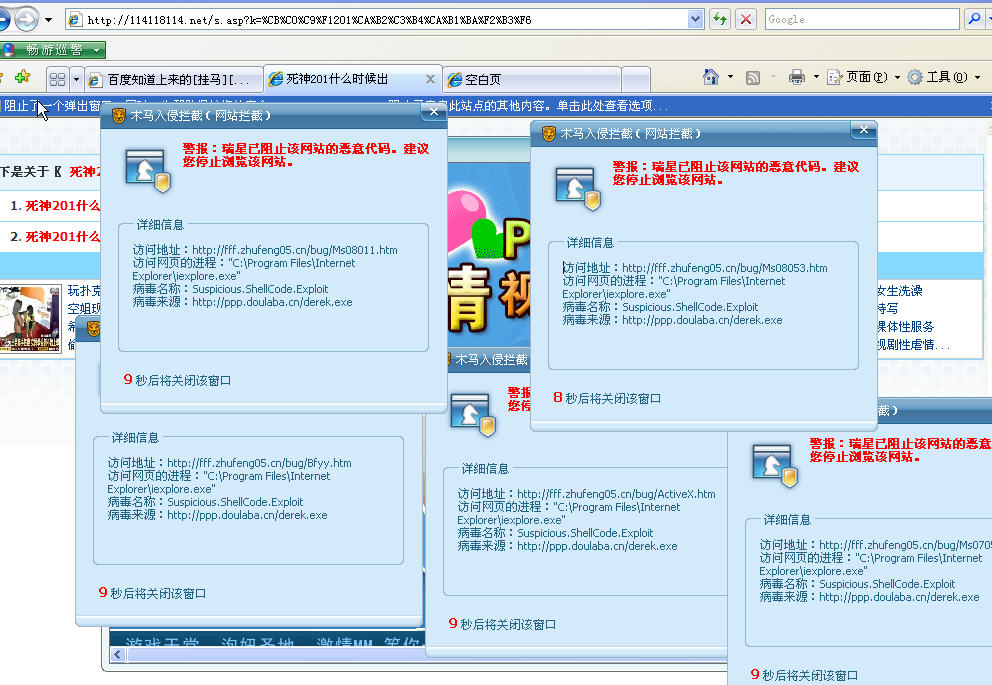The width and height of the screenshot is (992, 685).
Task: Click the warning headline in Ms08053 alert
Action: pos(735,173)
